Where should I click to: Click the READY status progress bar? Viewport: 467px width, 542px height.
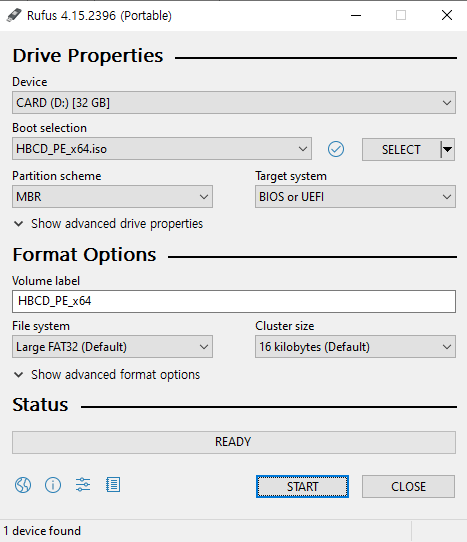coord(234,442)
